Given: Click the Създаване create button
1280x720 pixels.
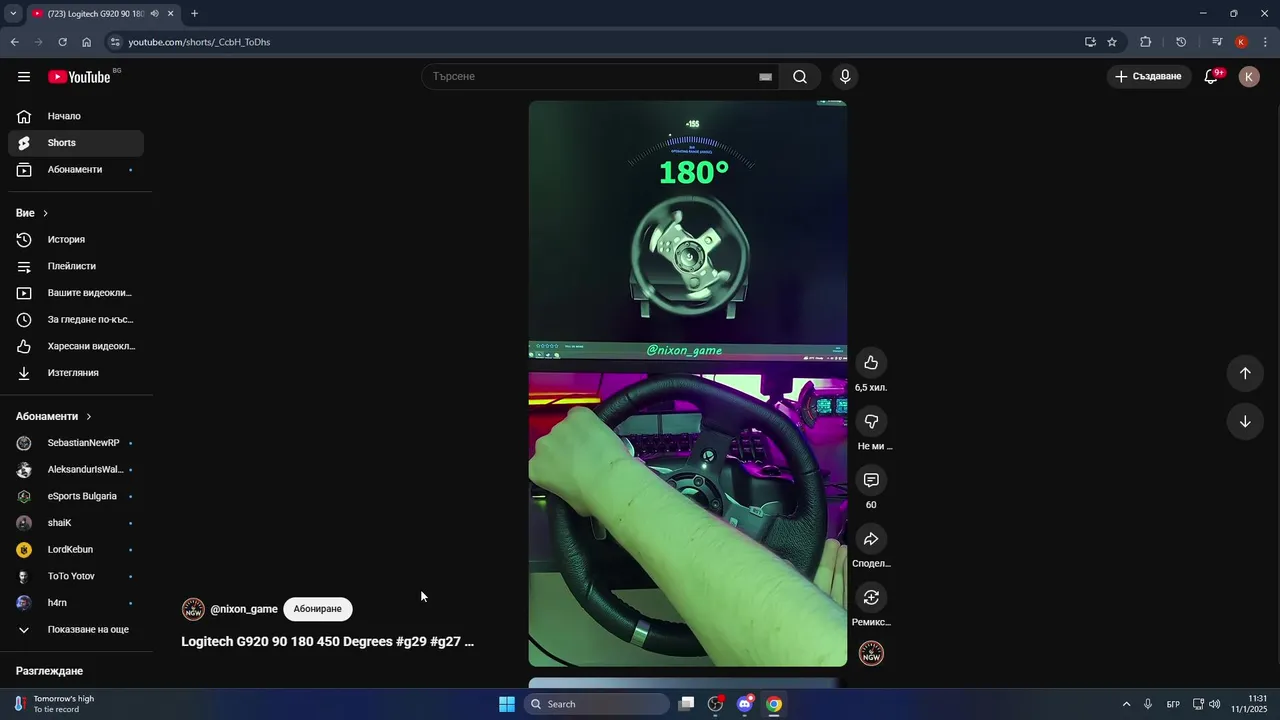Looking at the screenshot, I should point(1149,77).
